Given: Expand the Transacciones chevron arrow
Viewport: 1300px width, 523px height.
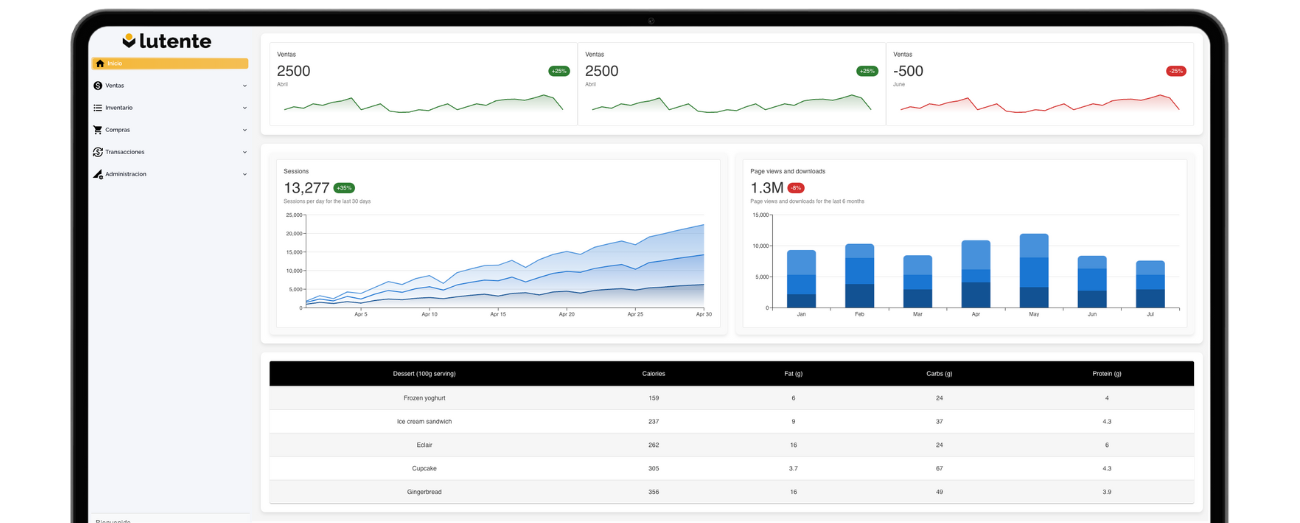Looking at the screenshot, I should click(x=245, y=152).
